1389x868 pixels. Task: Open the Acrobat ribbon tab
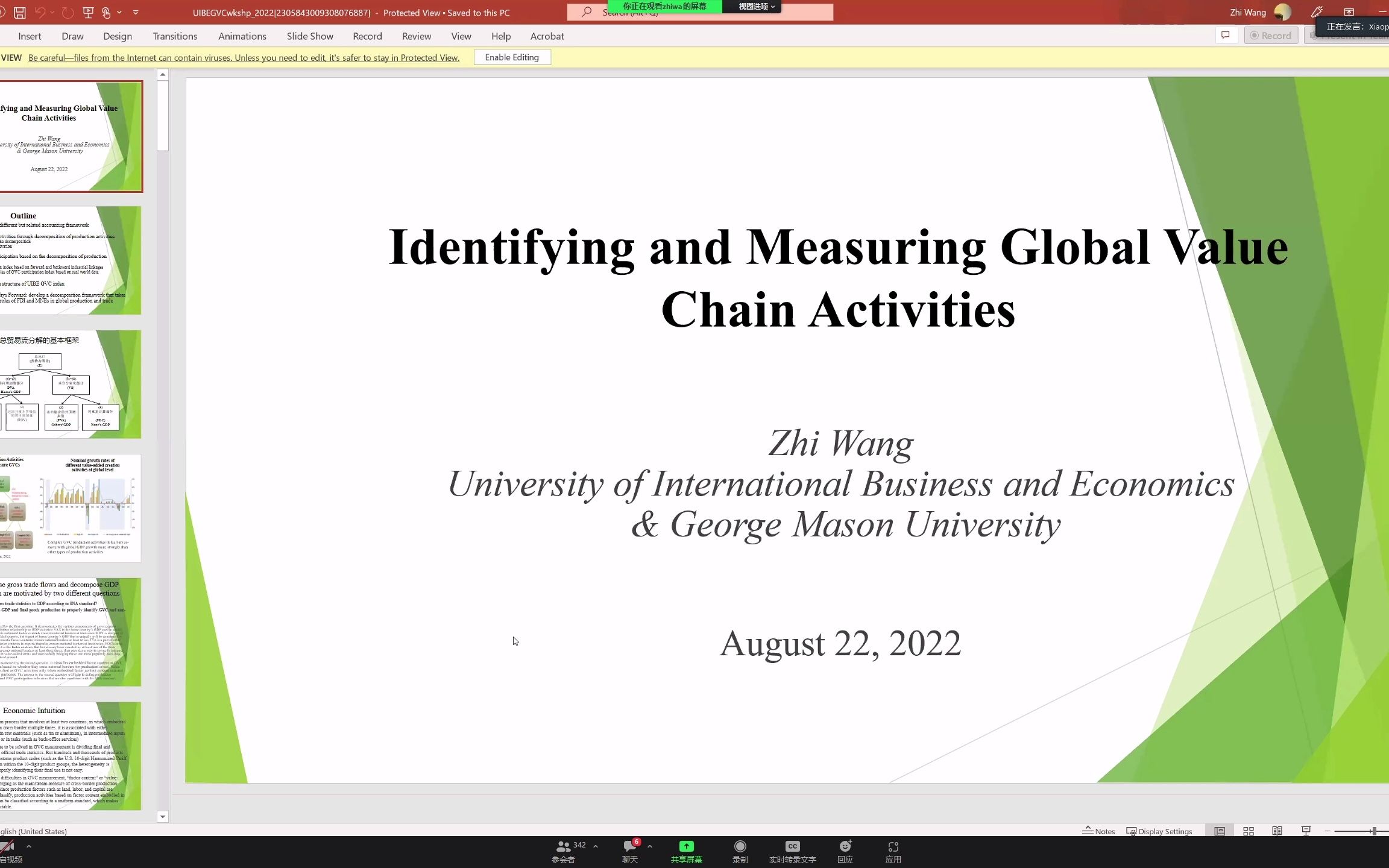click(547, 35)
